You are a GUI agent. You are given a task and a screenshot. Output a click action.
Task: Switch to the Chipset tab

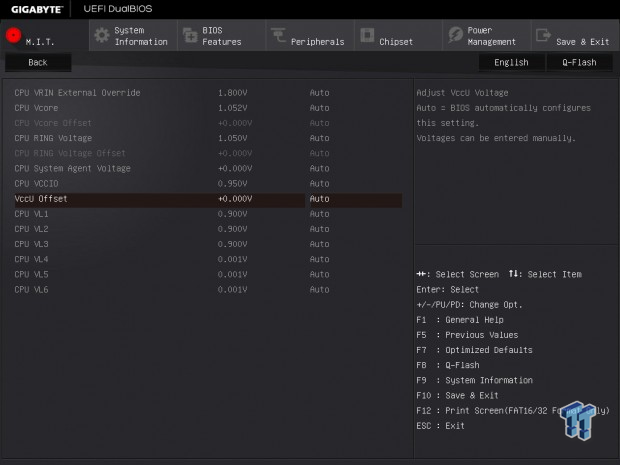tap(398, 36)
